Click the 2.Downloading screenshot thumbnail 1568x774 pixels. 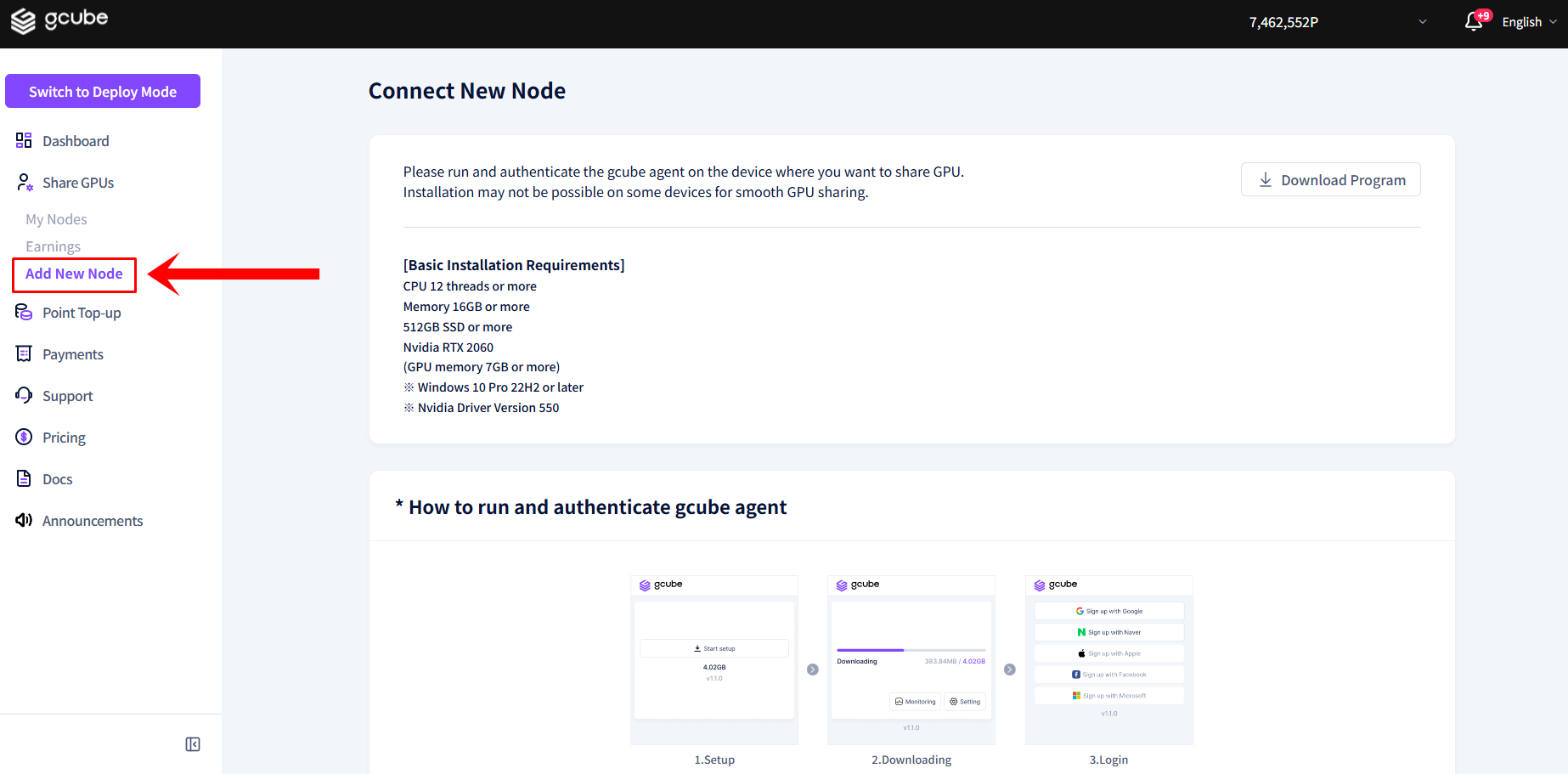coord(911,660)
